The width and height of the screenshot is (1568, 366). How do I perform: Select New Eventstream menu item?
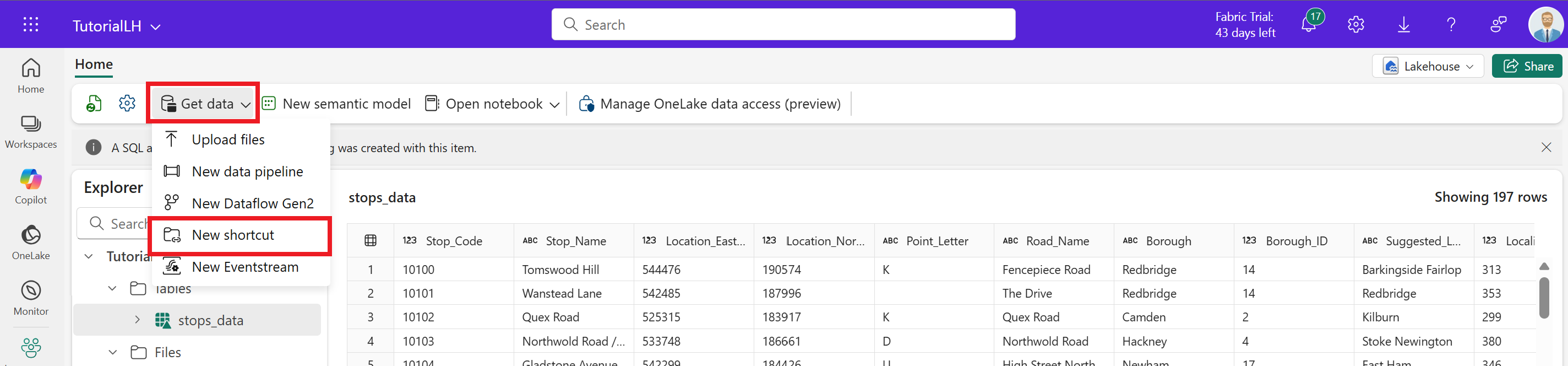pos(241,267)
